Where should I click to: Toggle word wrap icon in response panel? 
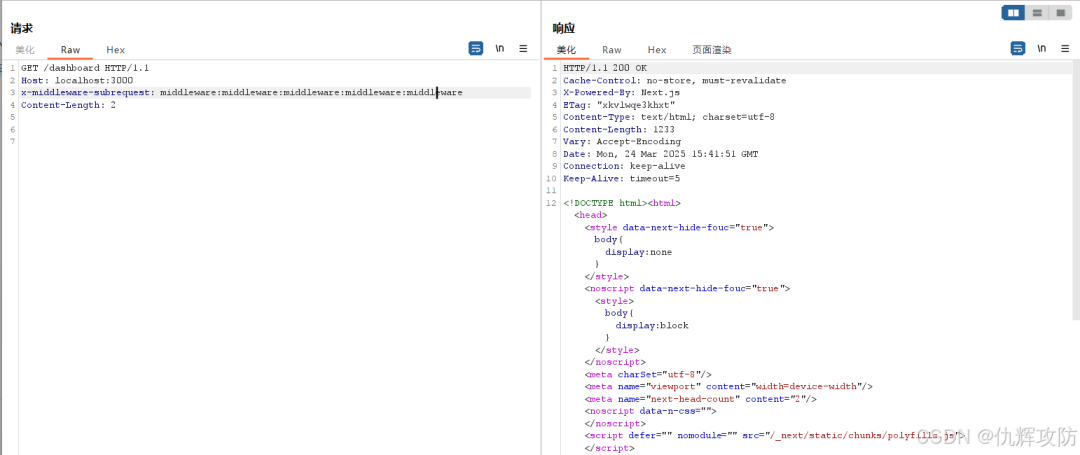pyautogui.click(x=1017, y=48)
